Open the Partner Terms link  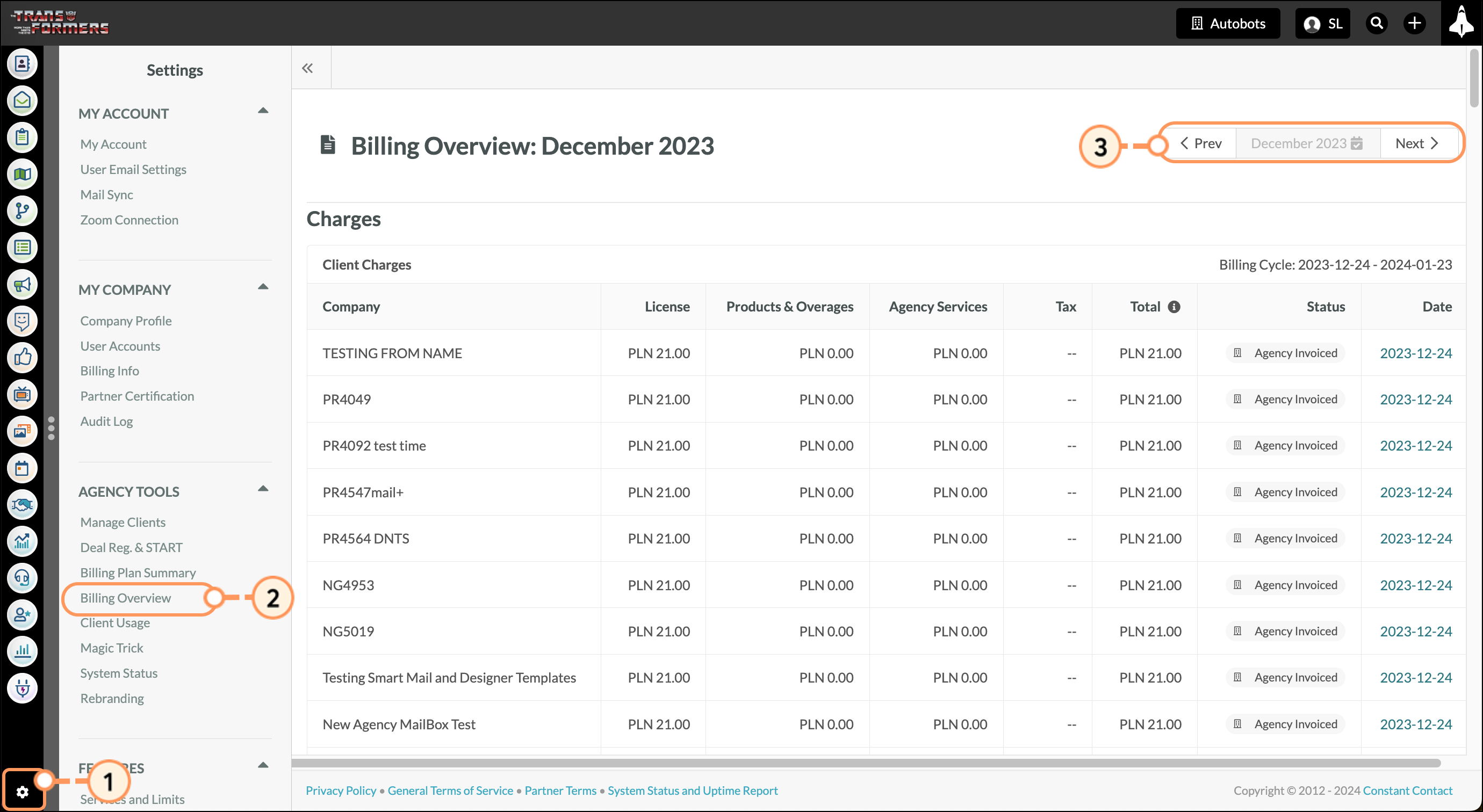[560, 791]
